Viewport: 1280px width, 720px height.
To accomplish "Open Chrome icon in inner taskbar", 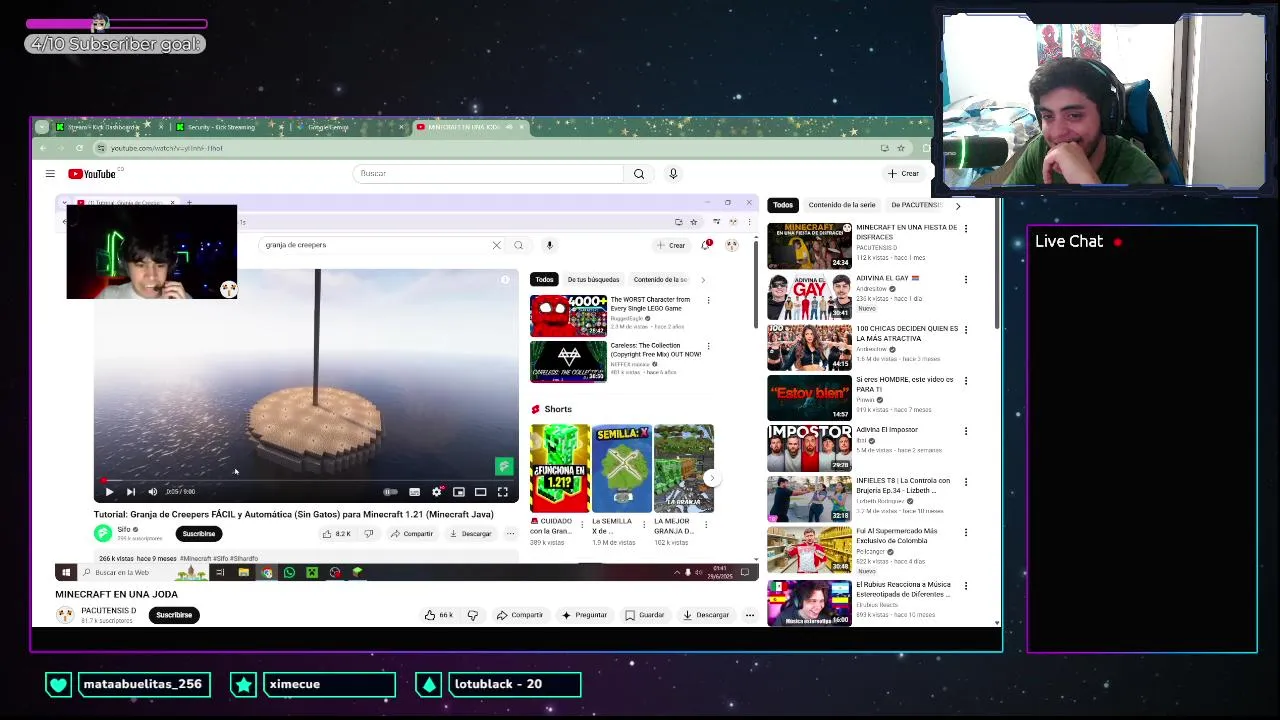I will point(267,573).
